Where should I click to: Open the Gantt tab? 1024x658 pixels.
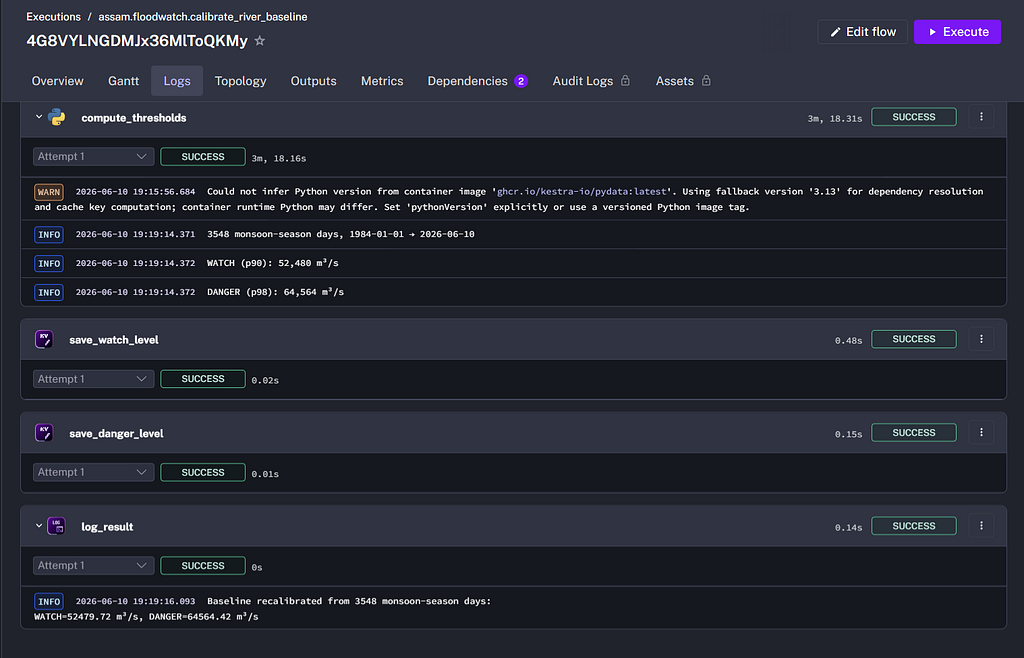pyautogui.click(x=123, y=81)
